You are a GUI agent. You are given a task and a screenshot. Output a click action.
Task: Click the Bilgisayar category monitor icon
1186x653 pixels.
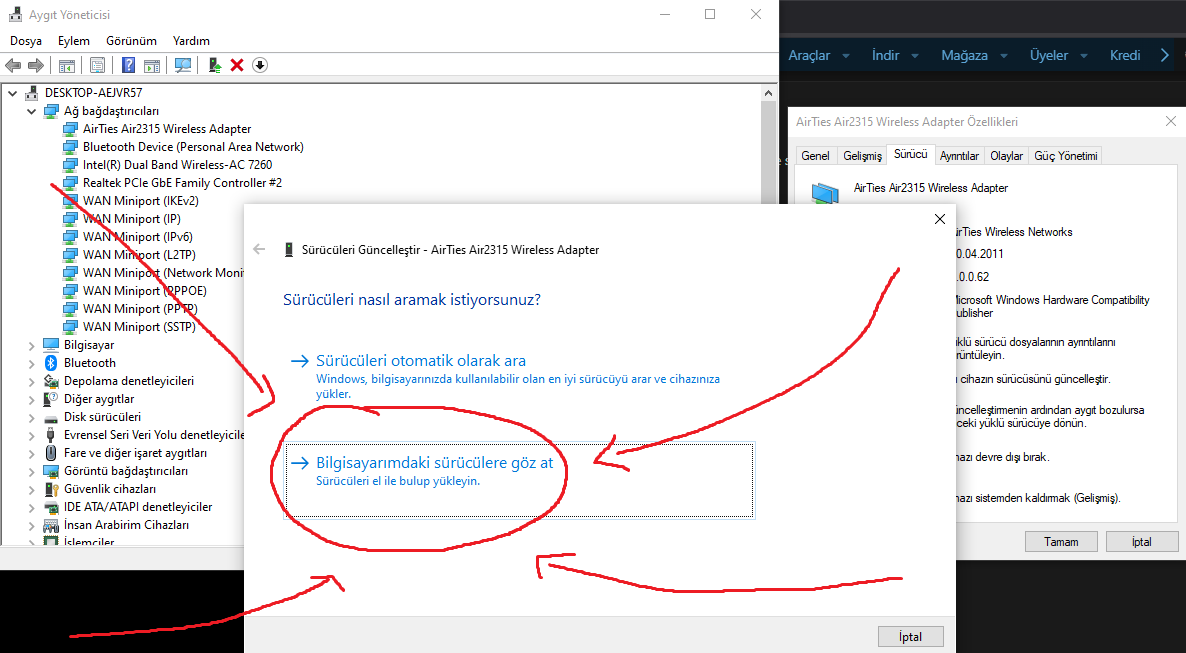[x=51, y=345]
